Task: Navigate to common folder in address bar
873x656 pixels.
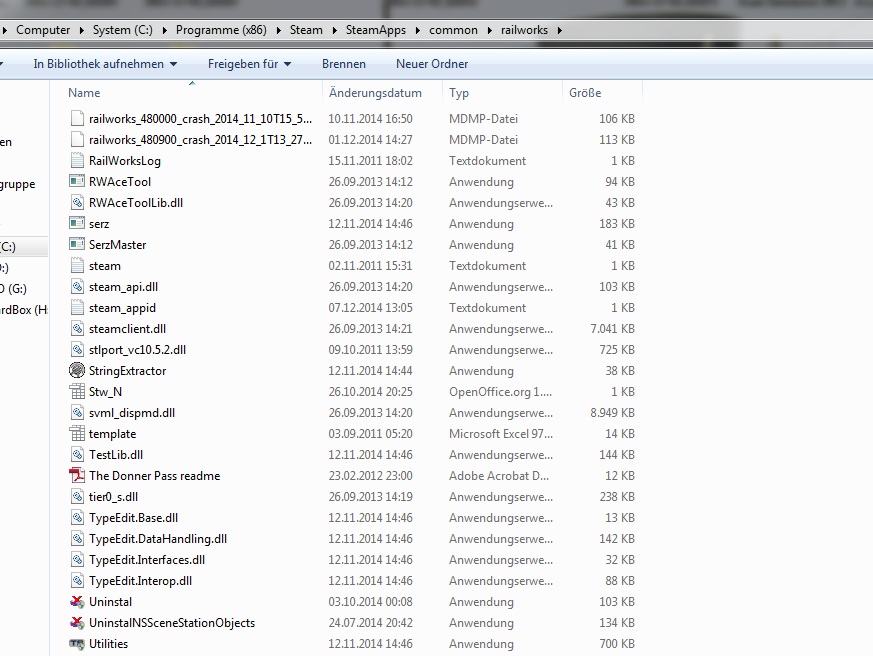Action: pyautogui.click(x=453, y=30)
